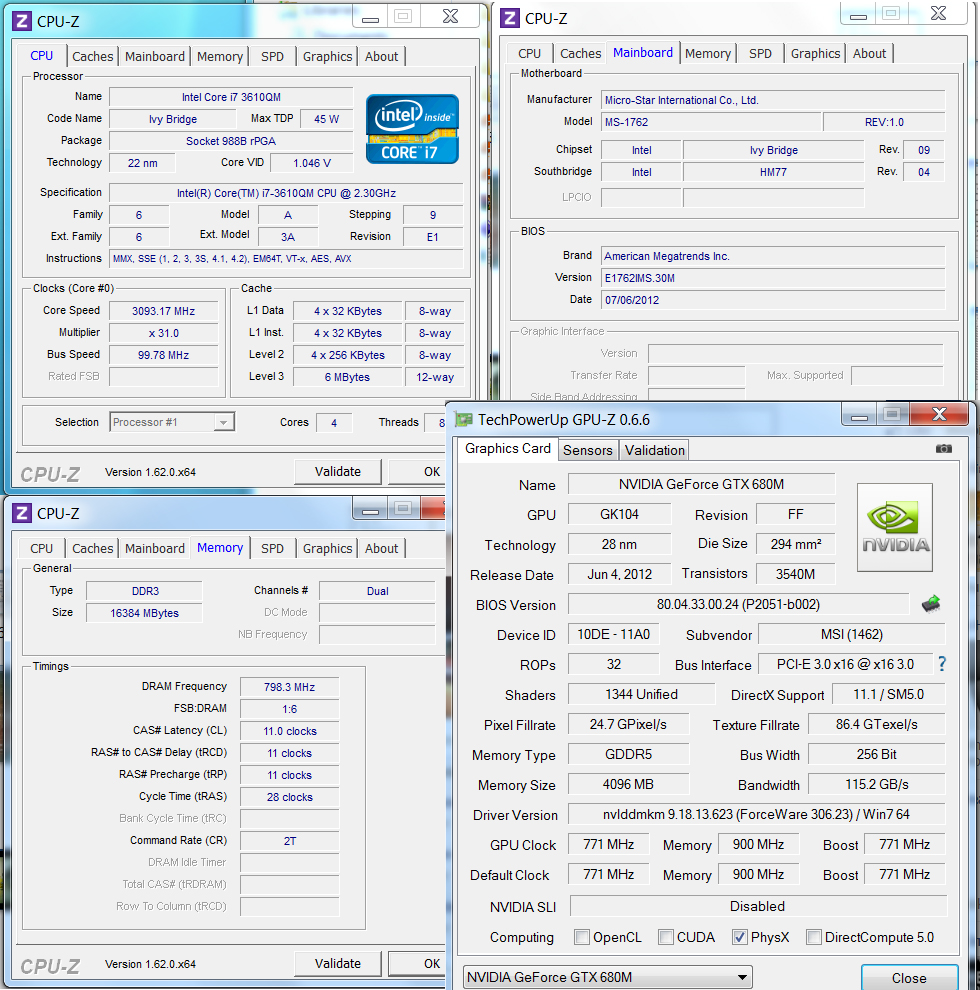
Task: Toggle the DirectCompute 5.0 checkbox
Action: [x=814, y=937]
